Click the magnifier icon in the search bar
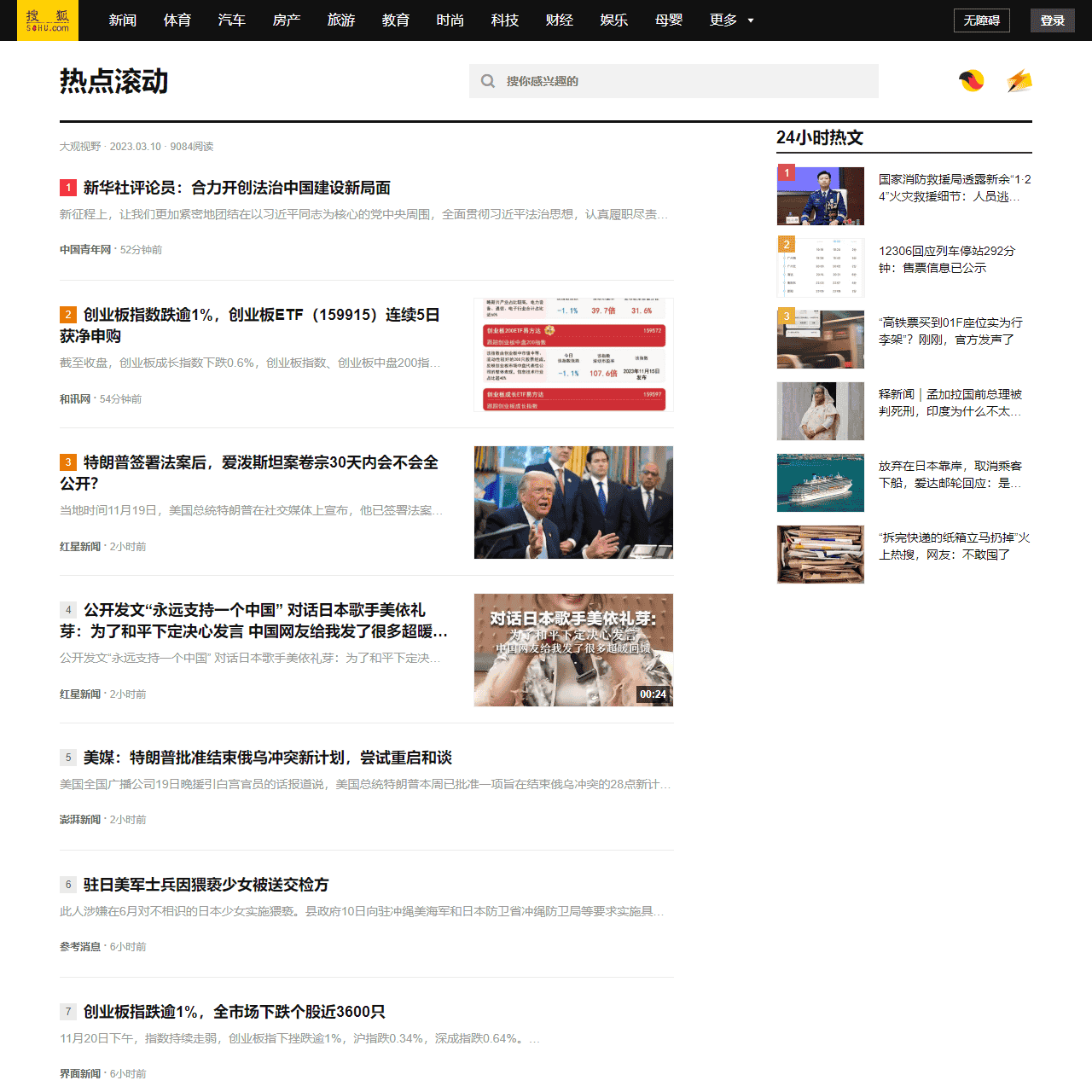 coord(487,80)
